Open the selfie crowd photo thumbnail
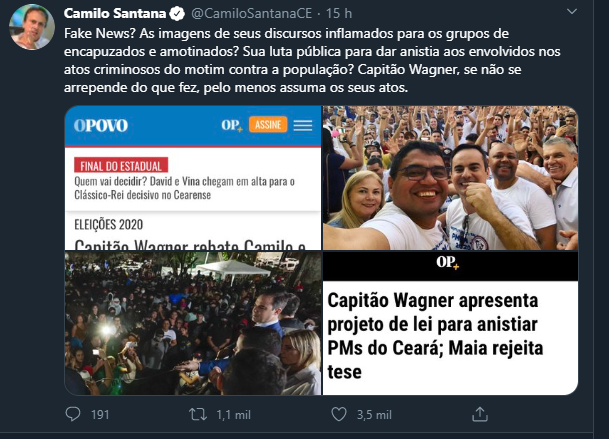The width and height of the screenshot is (609, 439). (450, 178)
